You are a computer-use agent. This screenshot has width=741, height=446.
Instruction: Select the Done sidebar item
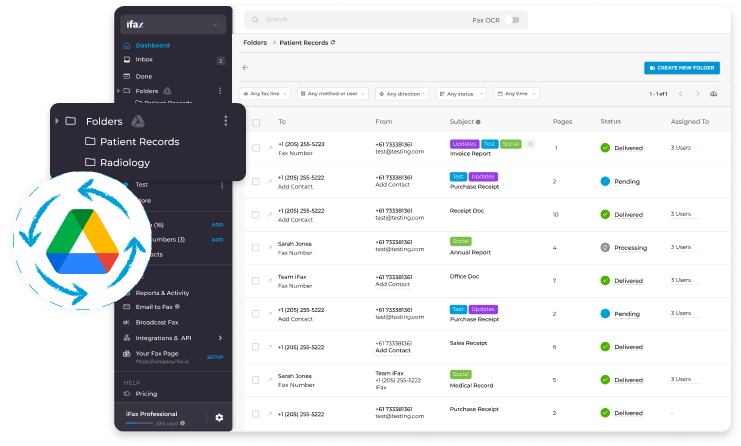coord(144,76)
